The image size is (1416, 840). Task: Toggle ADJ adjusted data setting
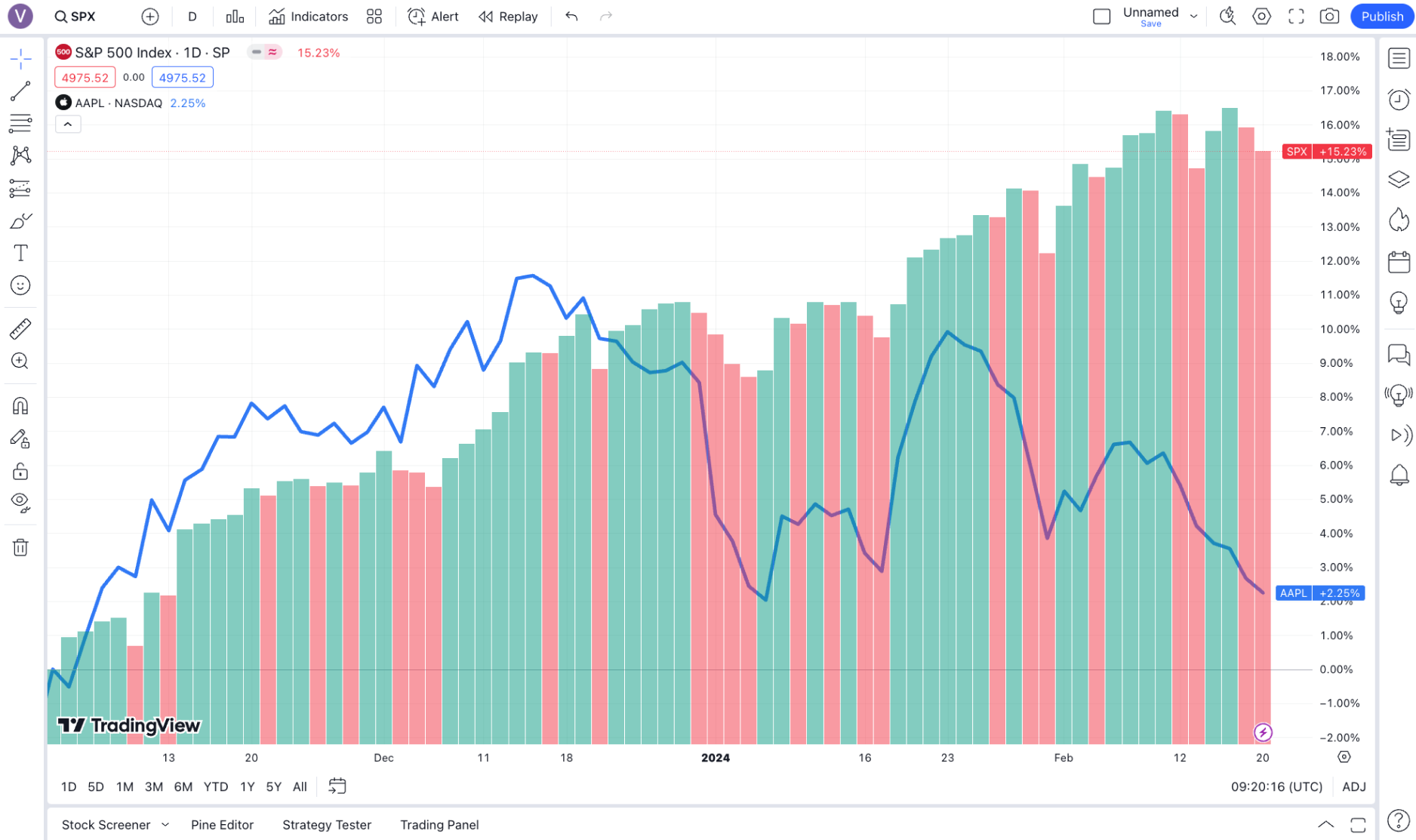(x=1354, y=786)
